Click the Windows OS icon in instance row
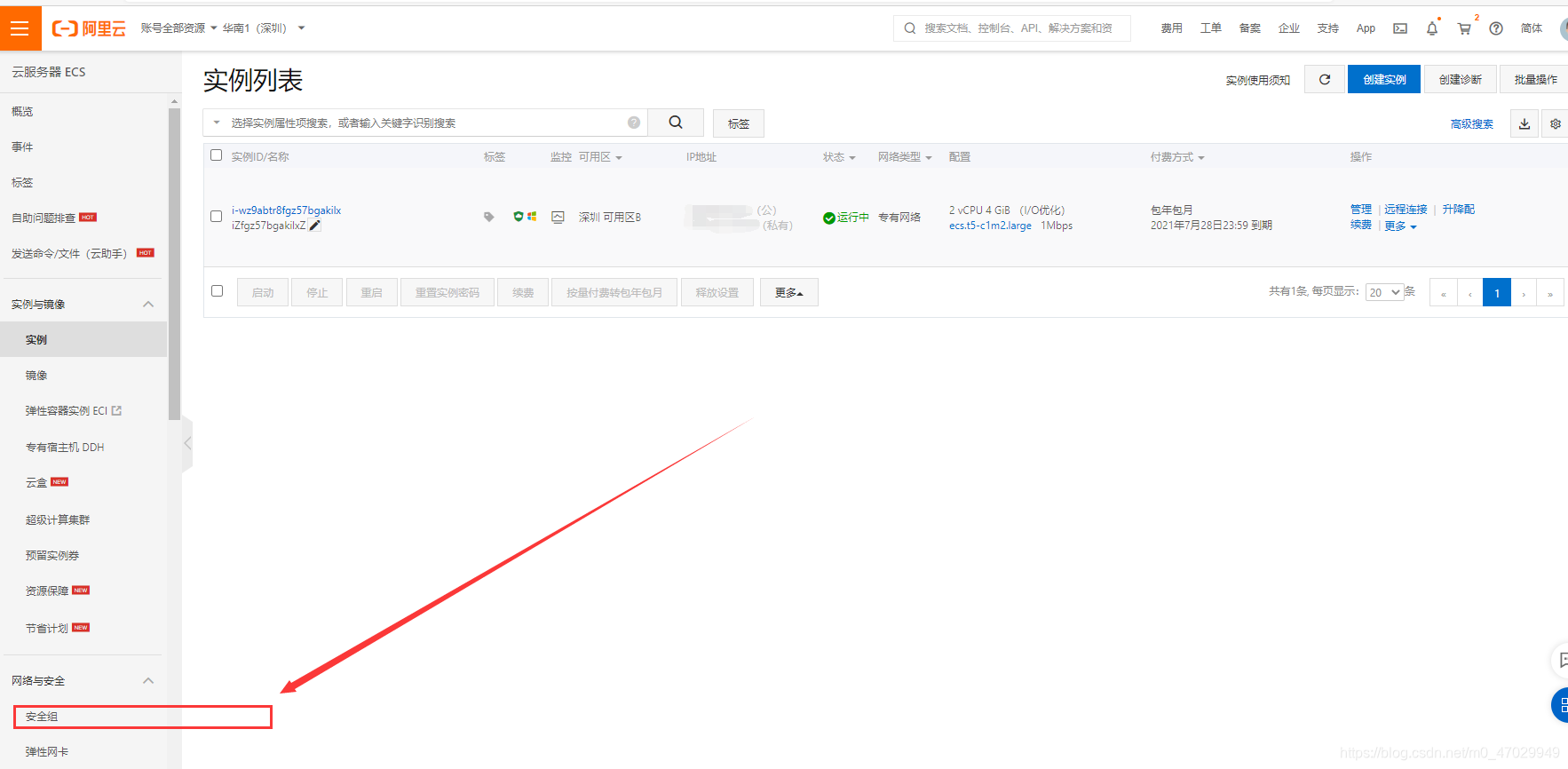Image resolution: width=1568 pixels, height=769 pixels. [x=532, y=216]
